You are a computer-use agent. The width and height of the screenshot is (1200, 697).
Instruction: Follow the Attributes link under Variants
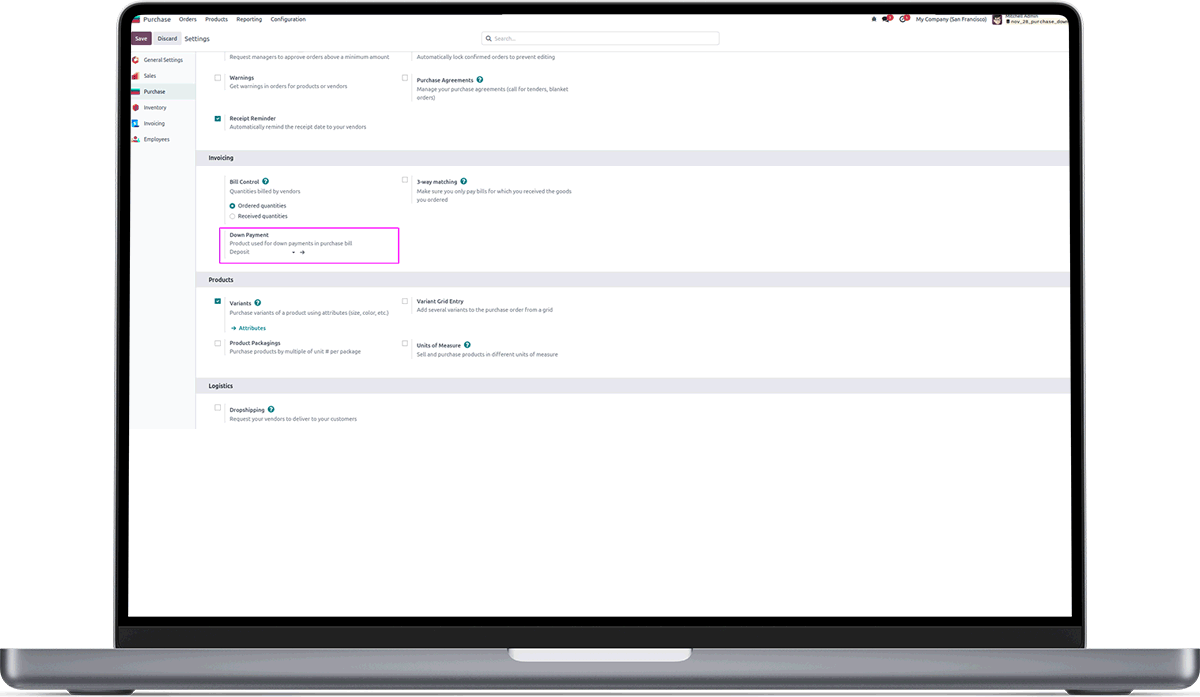(248, 328)
